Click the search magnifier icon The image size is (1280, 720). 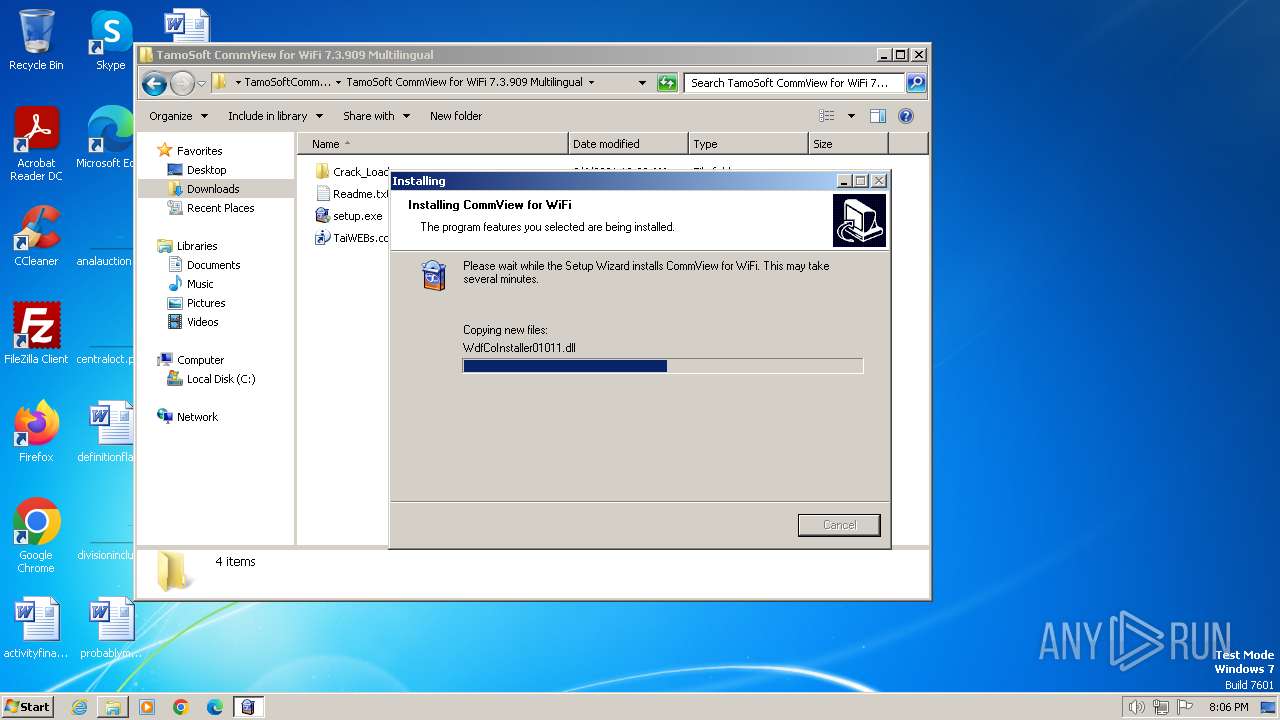915,83
